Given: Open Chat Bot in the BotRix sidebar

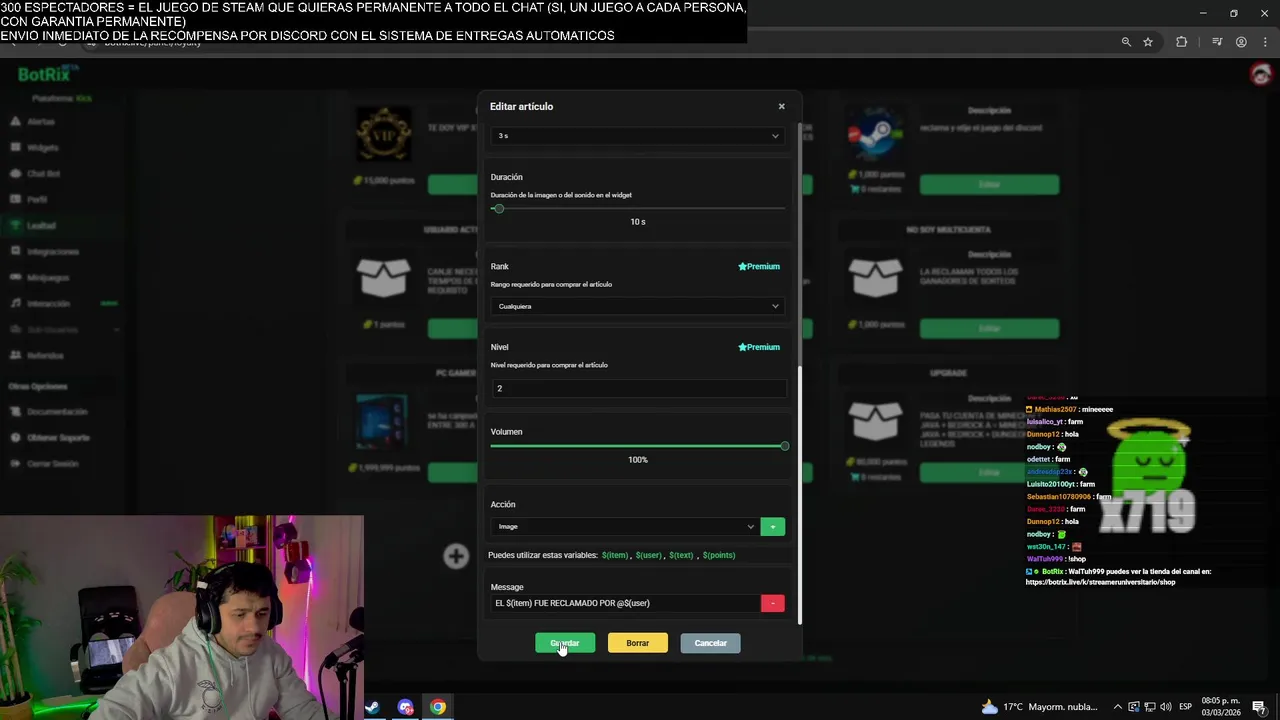Looking at the screenshot, I should [x=44, y=174].
